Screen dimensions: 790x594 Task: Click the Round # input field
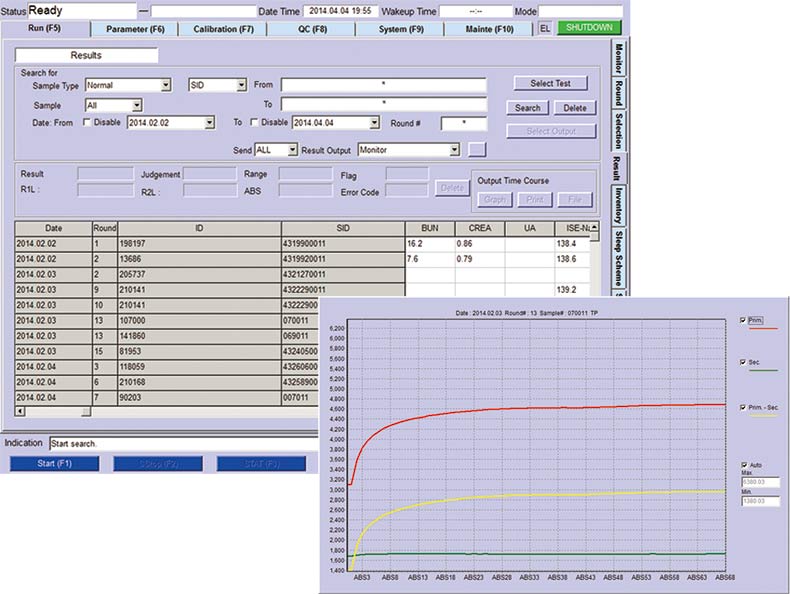pyautogui.click(x=463, y=123)
